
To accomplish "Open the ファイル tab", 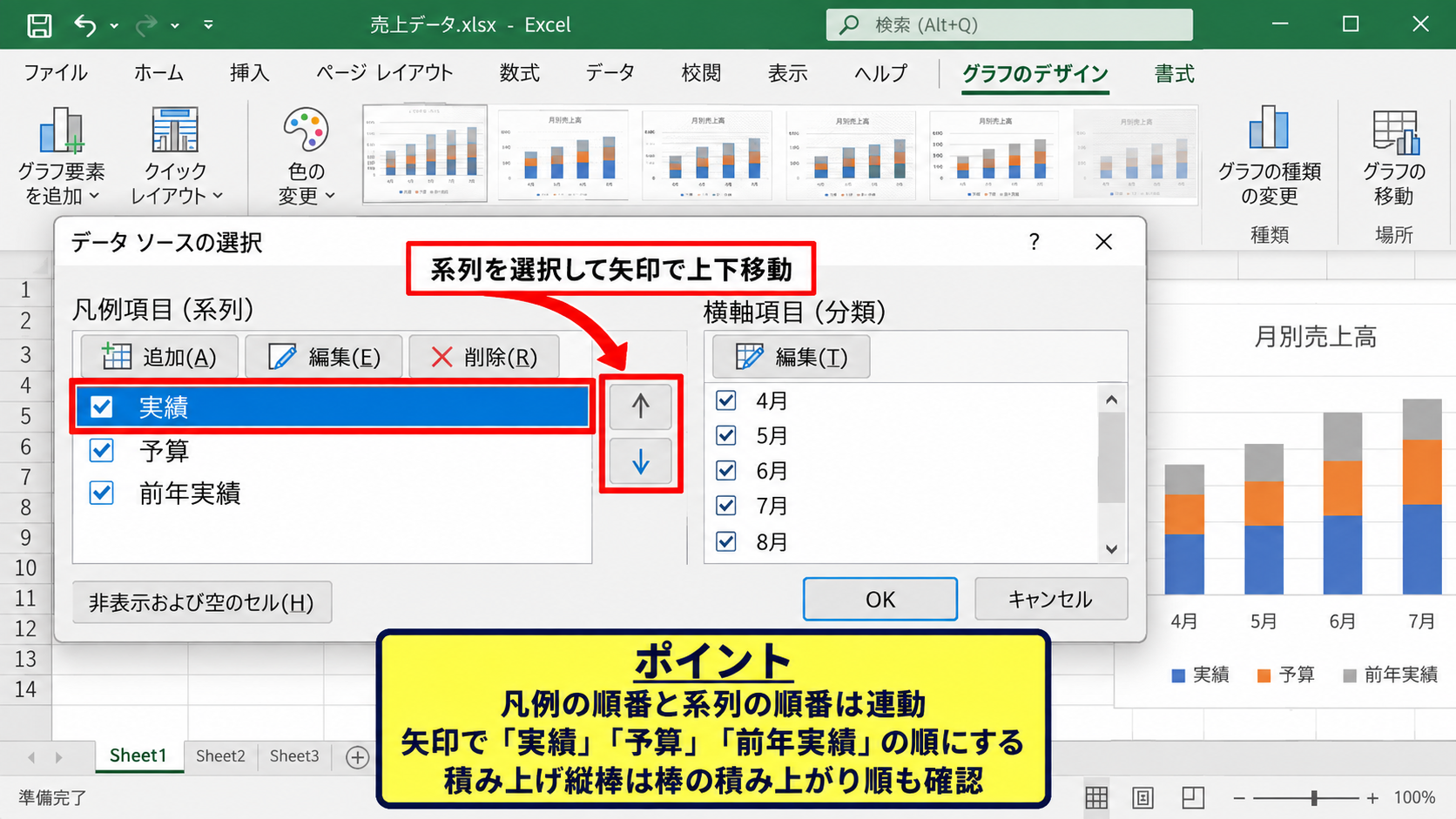I will pos(55,73).
